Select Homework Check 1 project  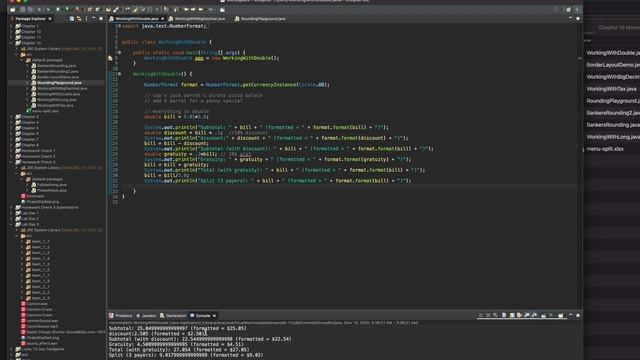[35, 151]
